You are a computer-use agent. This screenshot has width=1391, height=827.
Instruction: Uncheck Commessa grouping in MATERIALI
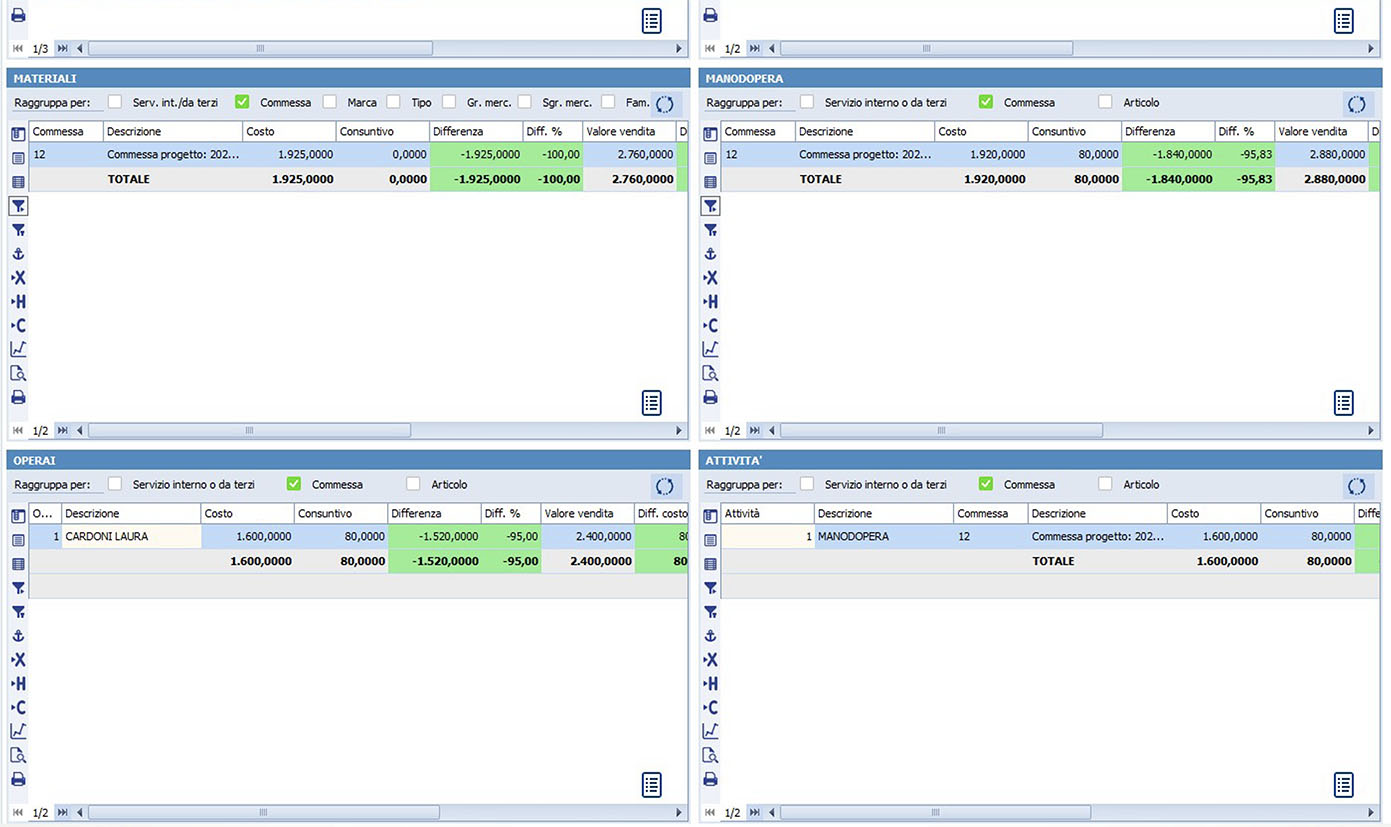[x=242, y=102]
